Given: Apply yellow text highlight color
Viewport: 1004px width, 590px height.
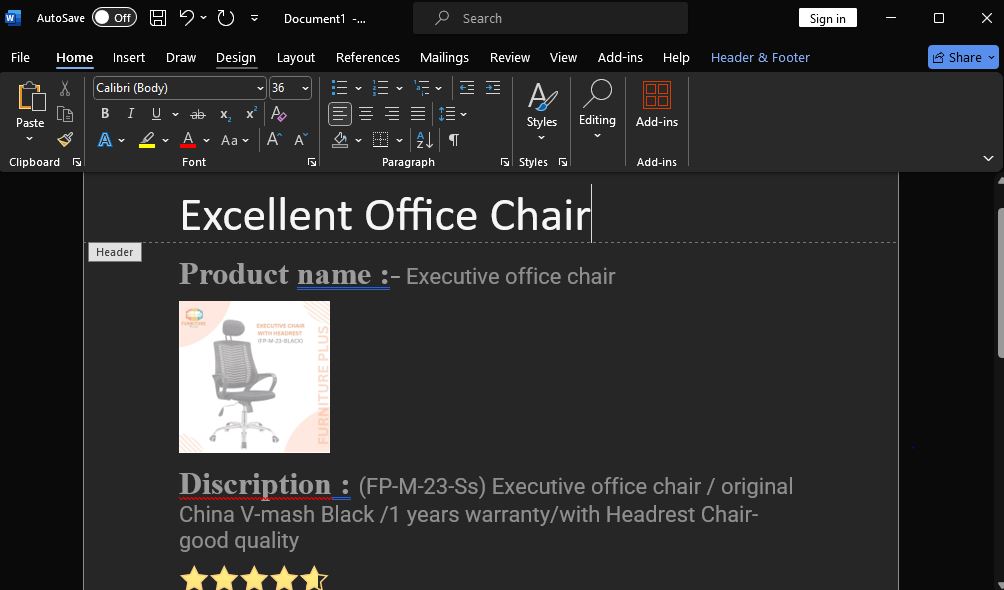Looking at the screenshot, I should coord(147,140).
